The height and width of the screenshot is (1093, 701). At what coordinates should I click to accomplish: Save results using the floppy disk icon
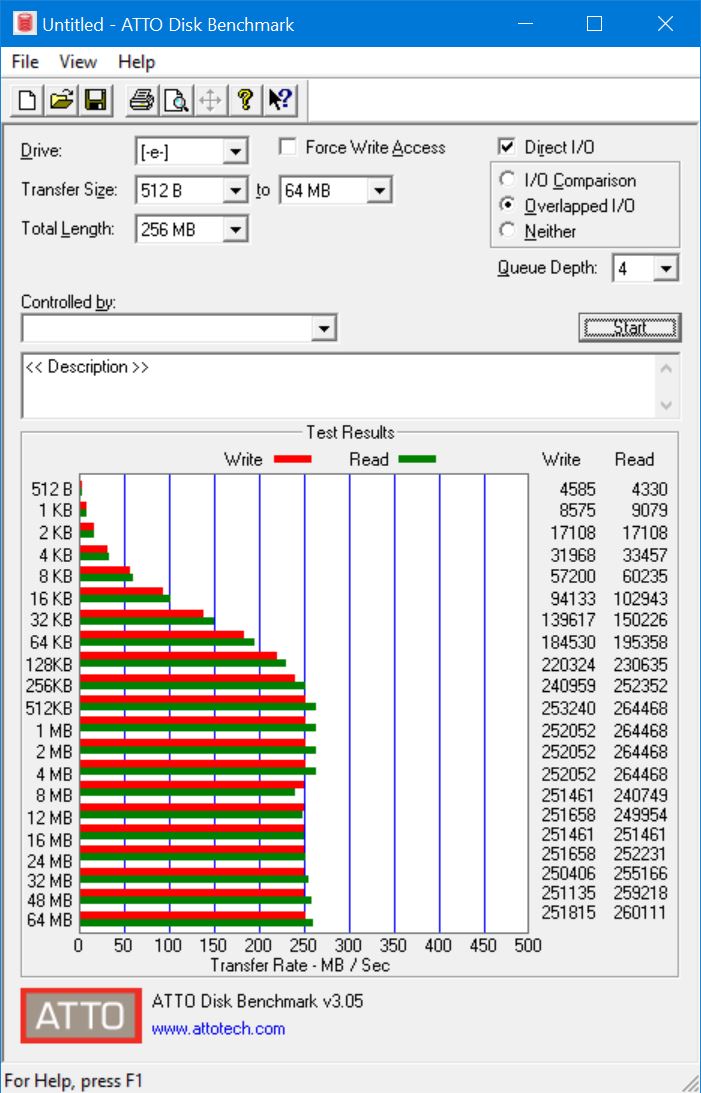pyautogui.click(x=95, y=100)
